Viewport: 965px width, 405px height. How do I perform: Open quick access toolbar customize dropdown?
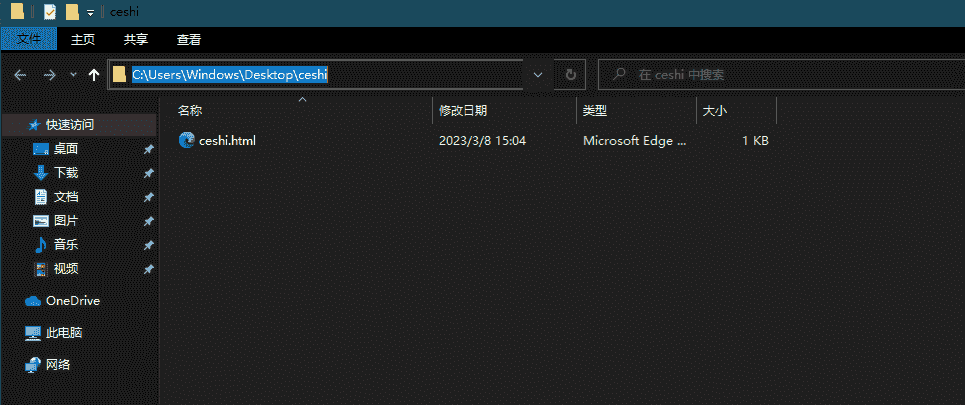click(x=90, y=13)
